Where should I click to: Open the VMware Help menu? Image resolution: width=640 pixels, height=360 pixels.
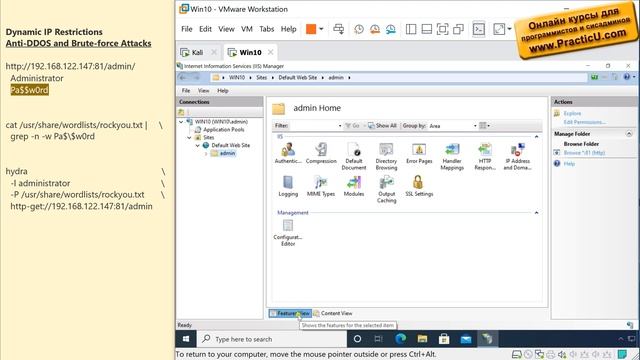click(288, 29)
